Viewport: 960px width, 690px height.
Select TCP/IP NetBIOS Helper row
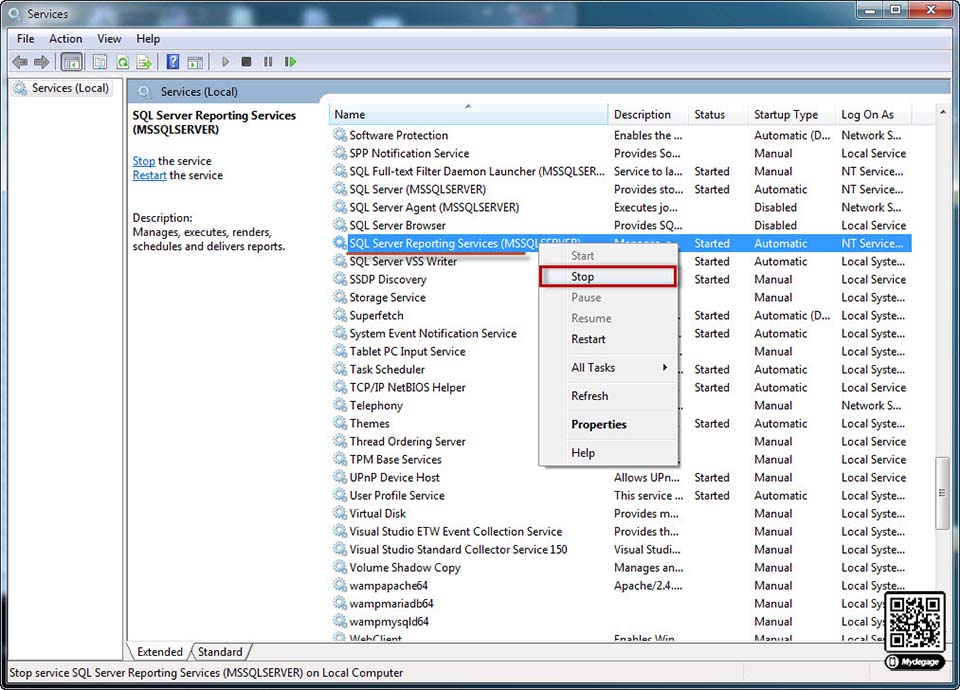(x=620, y=387)
